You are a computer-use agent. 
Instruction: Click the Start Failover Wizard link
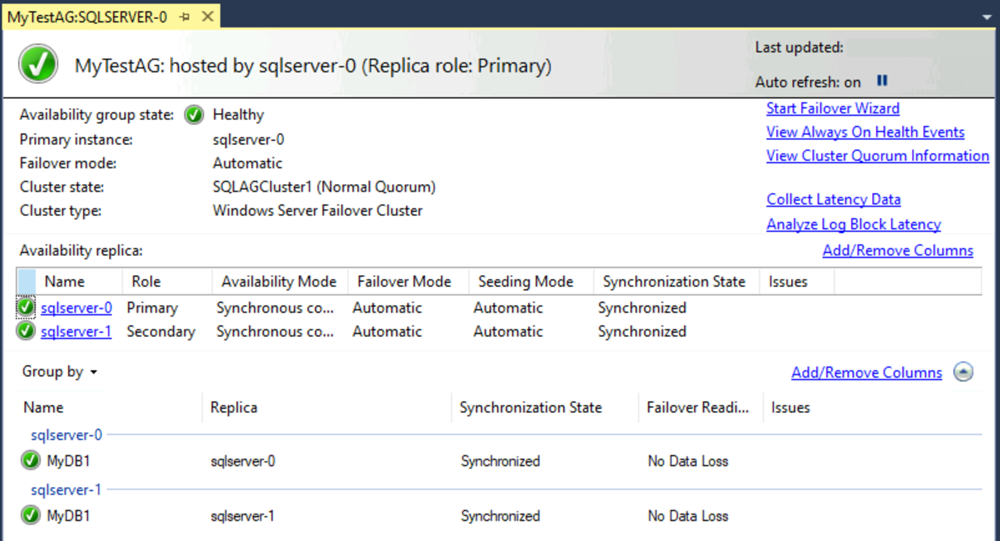tap(832, 108)
